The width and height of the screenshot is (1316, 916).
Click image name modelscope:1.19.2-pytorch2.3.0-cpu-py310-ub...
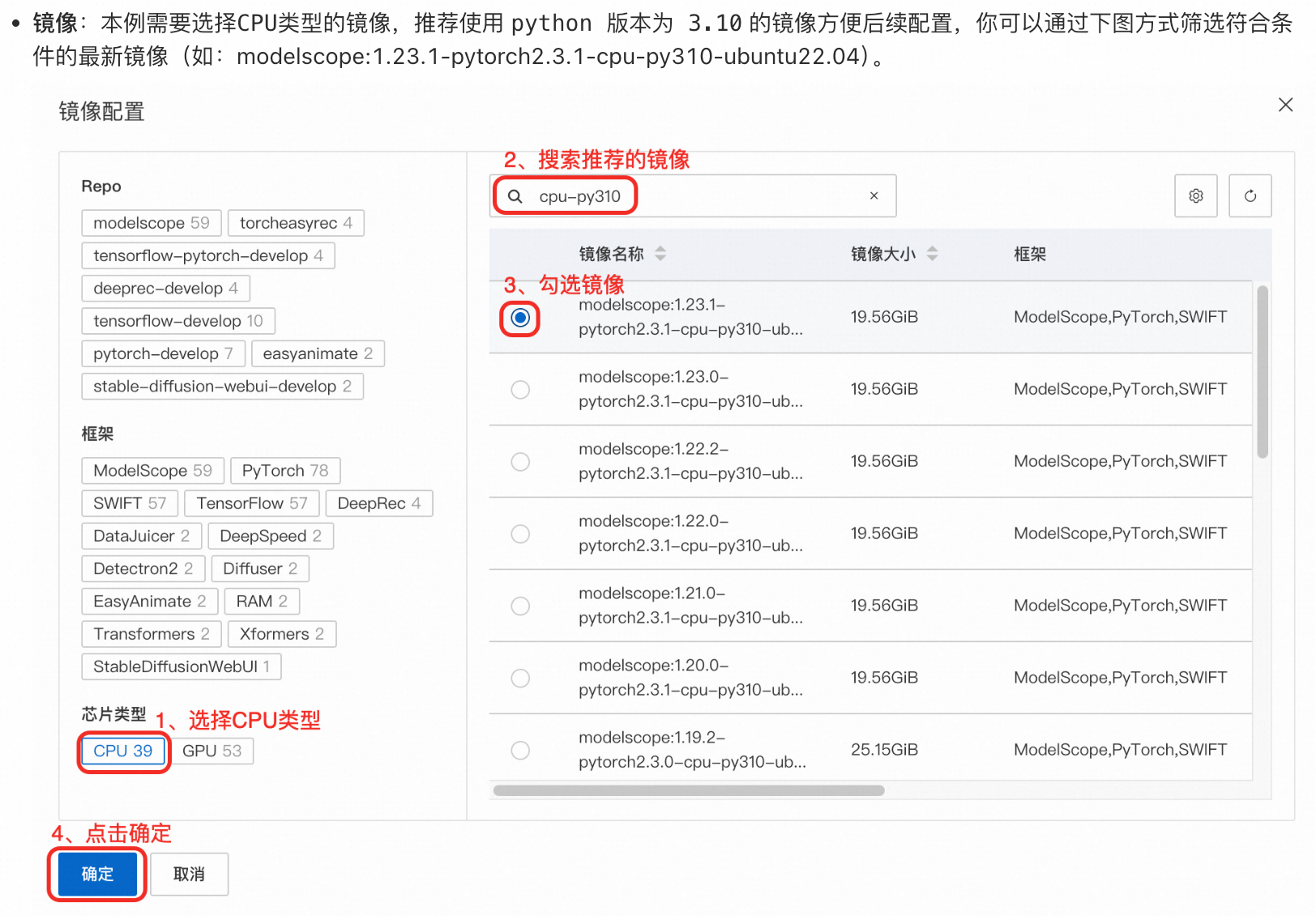point(692,750)
